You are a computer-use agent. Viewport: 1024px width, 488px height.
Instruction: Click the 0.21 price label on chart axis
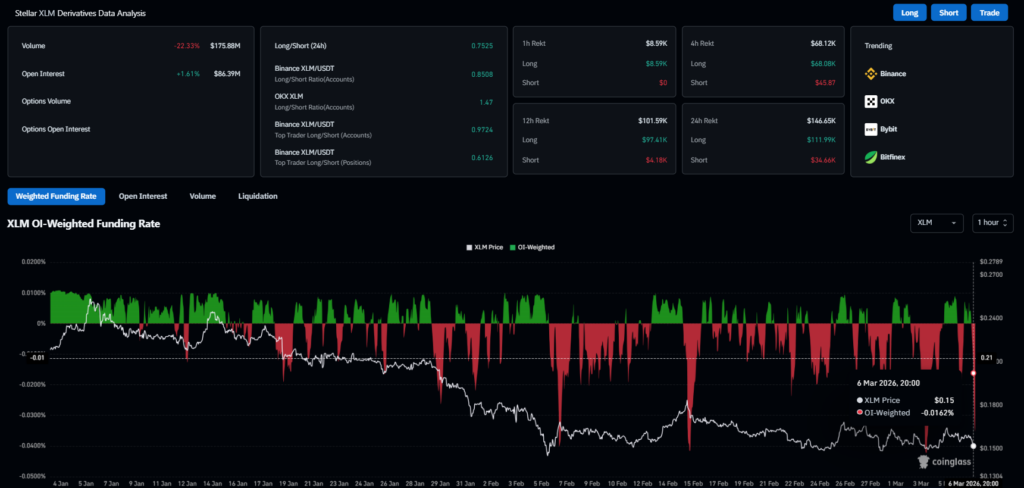pos(986,357)
